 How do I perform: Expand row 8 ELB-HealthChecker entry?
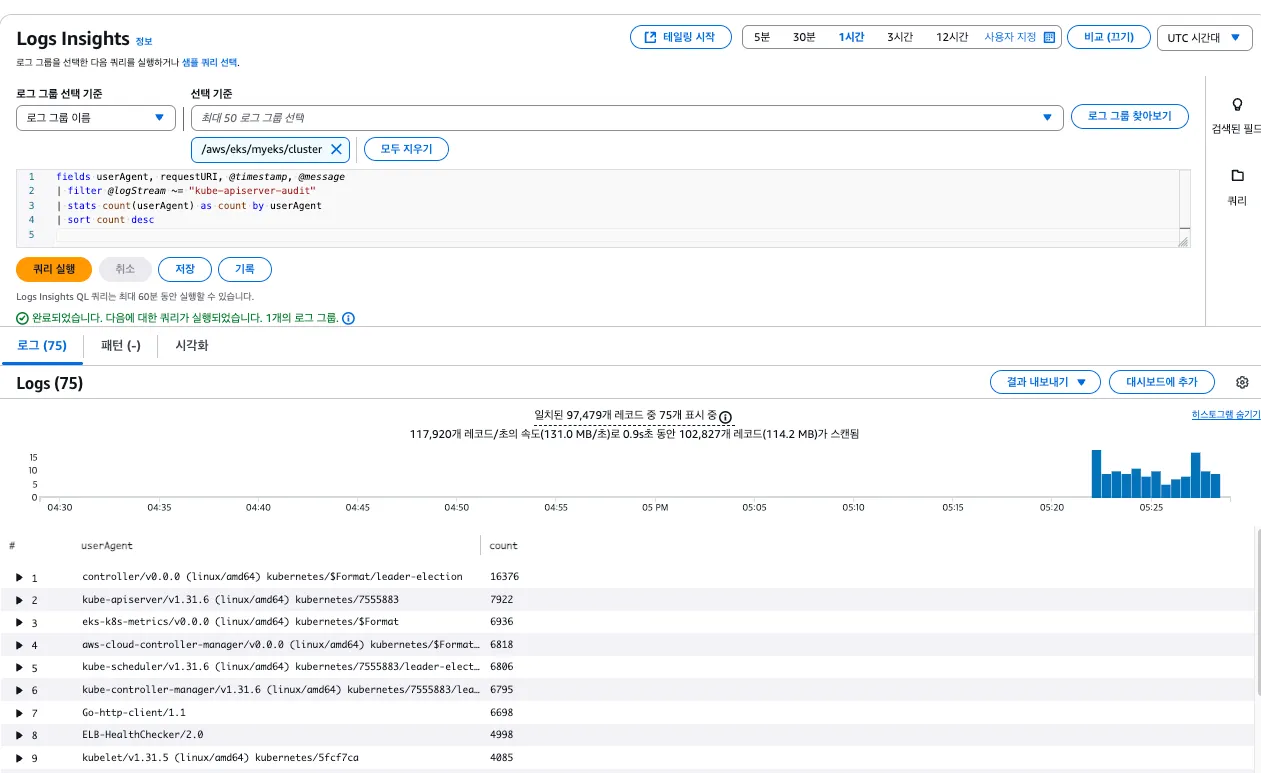click(19, 736)
